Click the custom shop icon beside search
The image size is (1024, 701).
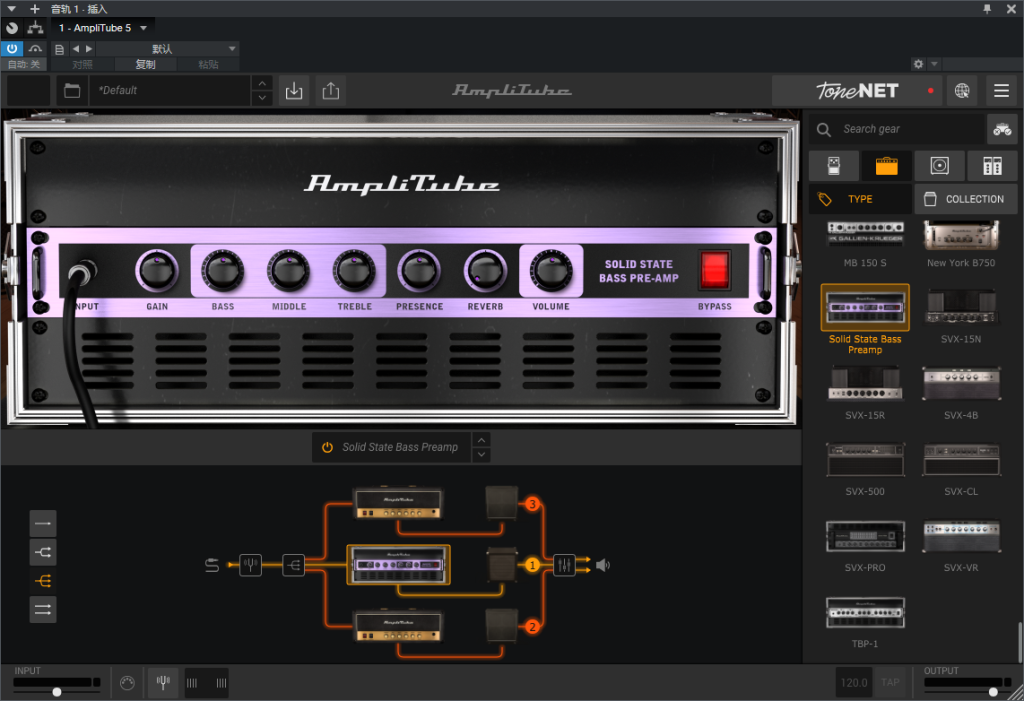[x=1002, y=129]
